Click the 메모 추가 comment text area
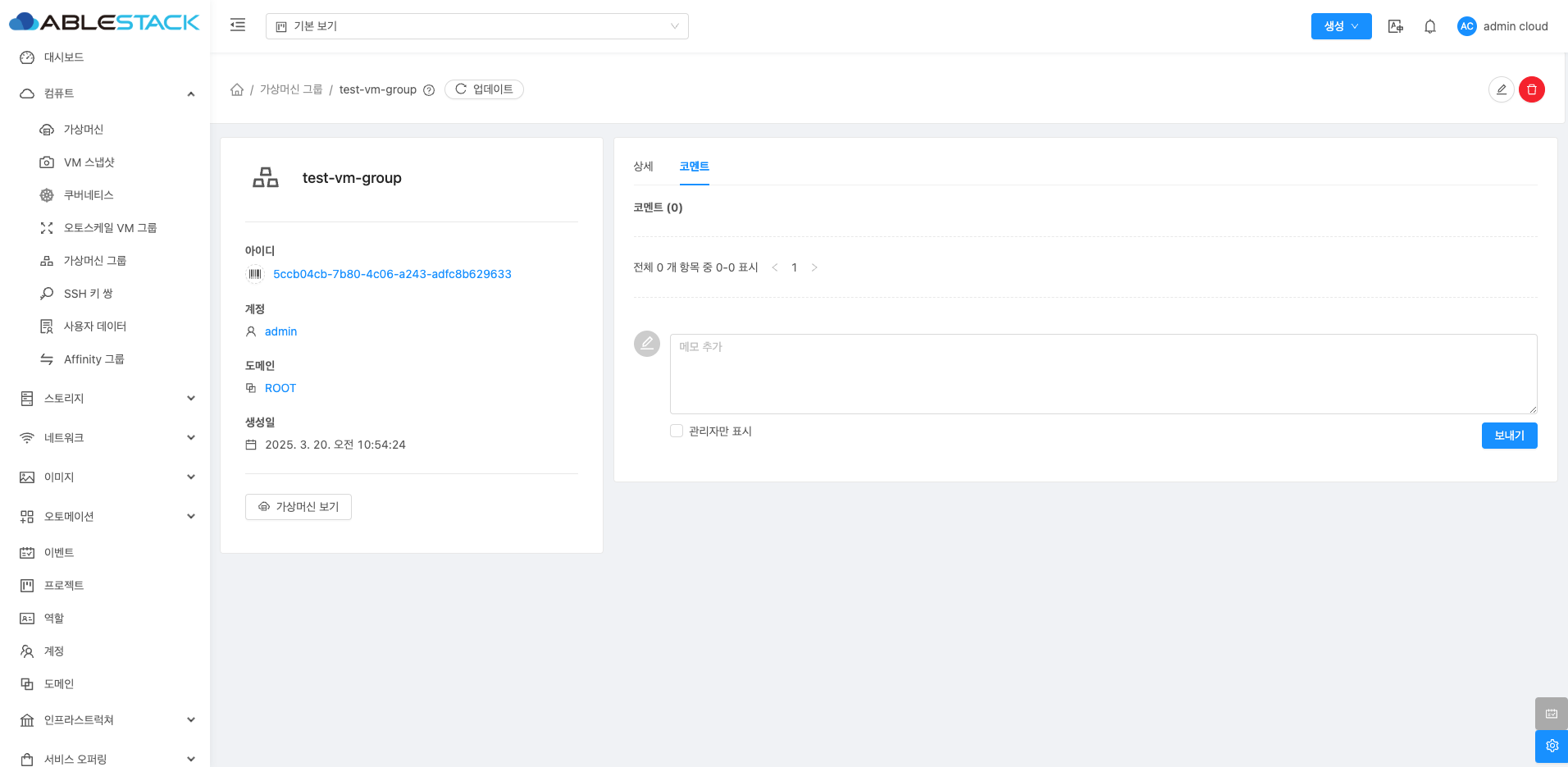The width and height of the screenshot is (1568, 767). coord(1103,373)
